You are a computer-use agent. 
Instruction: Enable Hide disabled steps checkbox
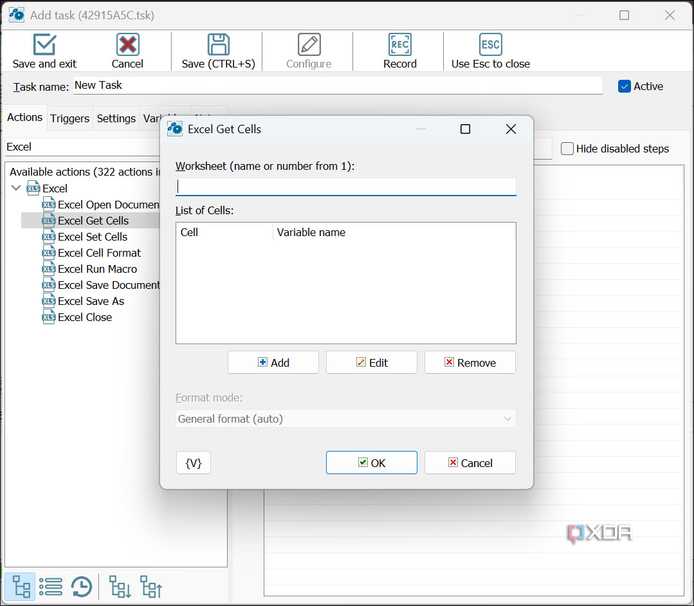(x=567, y=148)
